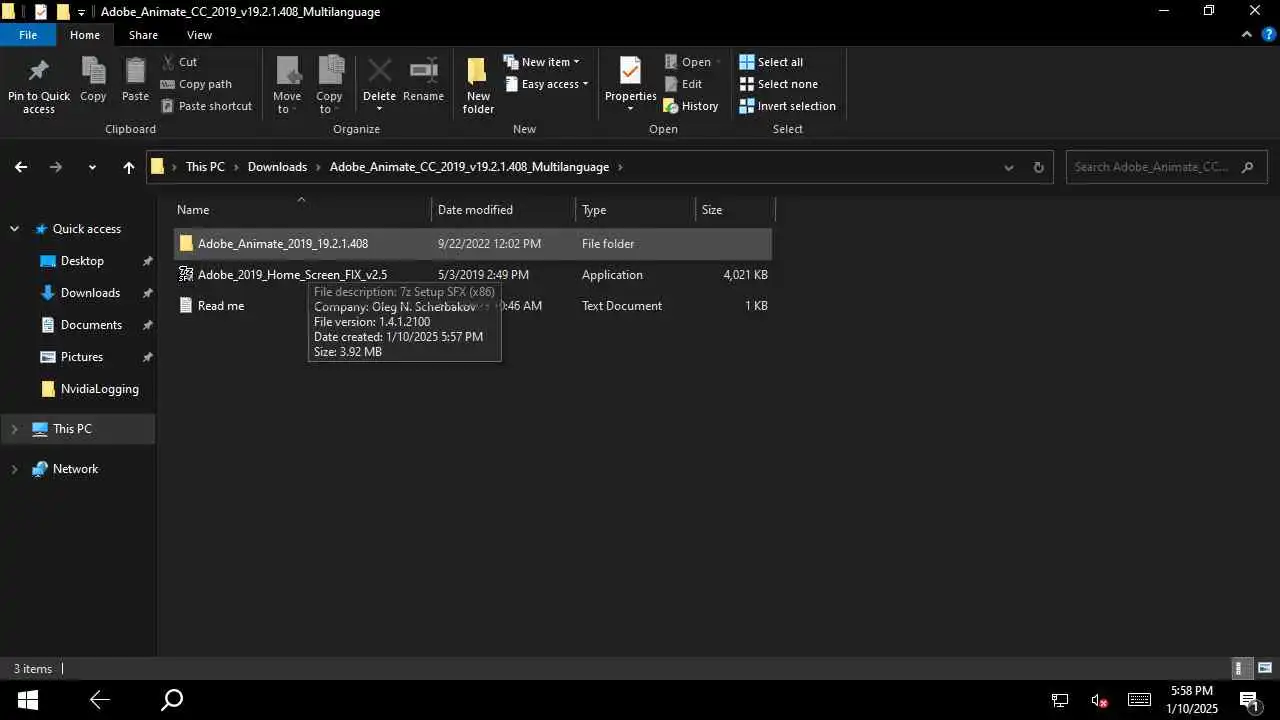
Task: Expand recent locations dropdown arrow
Action: pyautogui.click(x=92, y=167)
